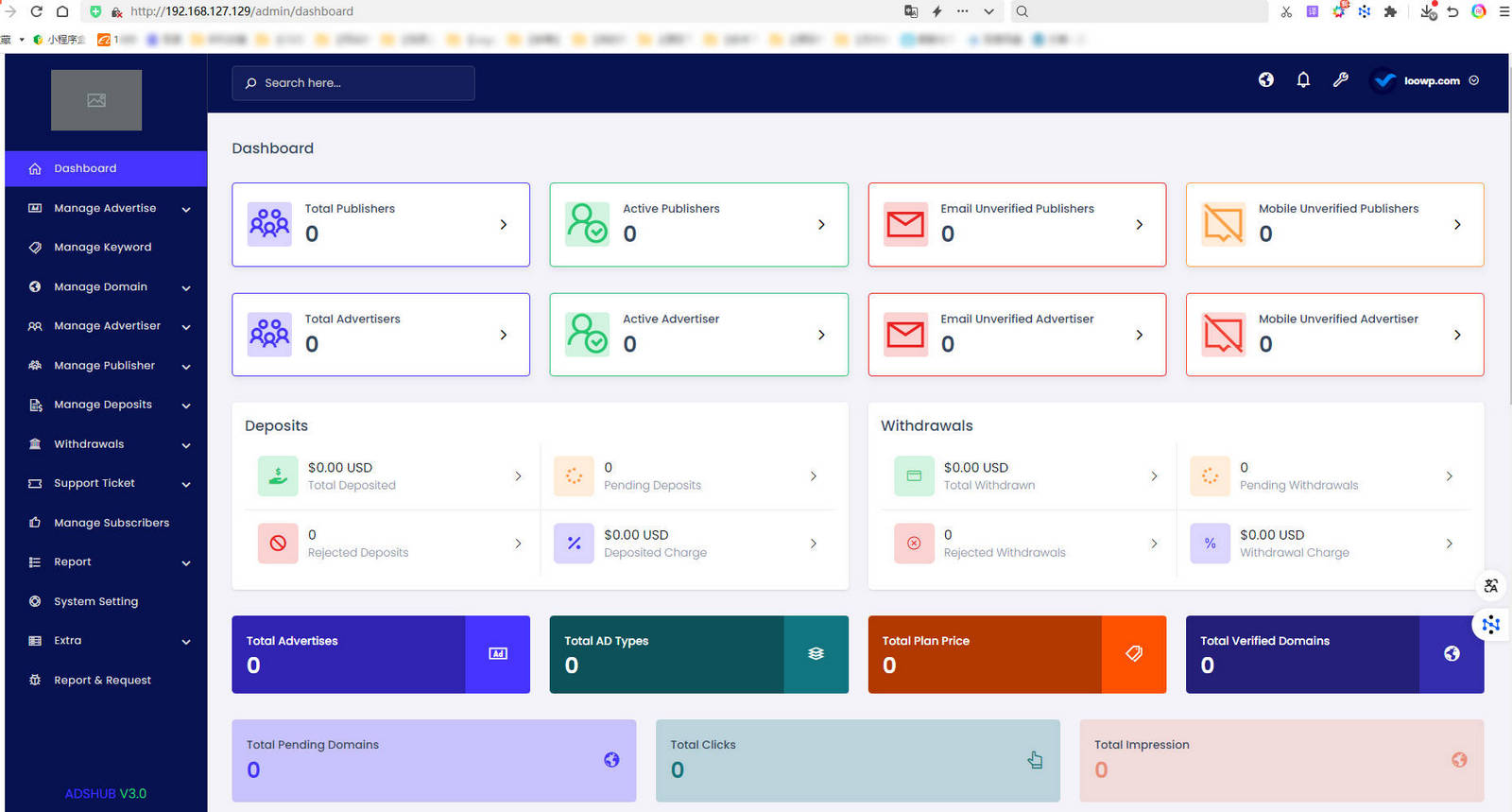This screenshot has height=812, width=1512.
Task: Click the Search here input field
Action: click(353, 83)
